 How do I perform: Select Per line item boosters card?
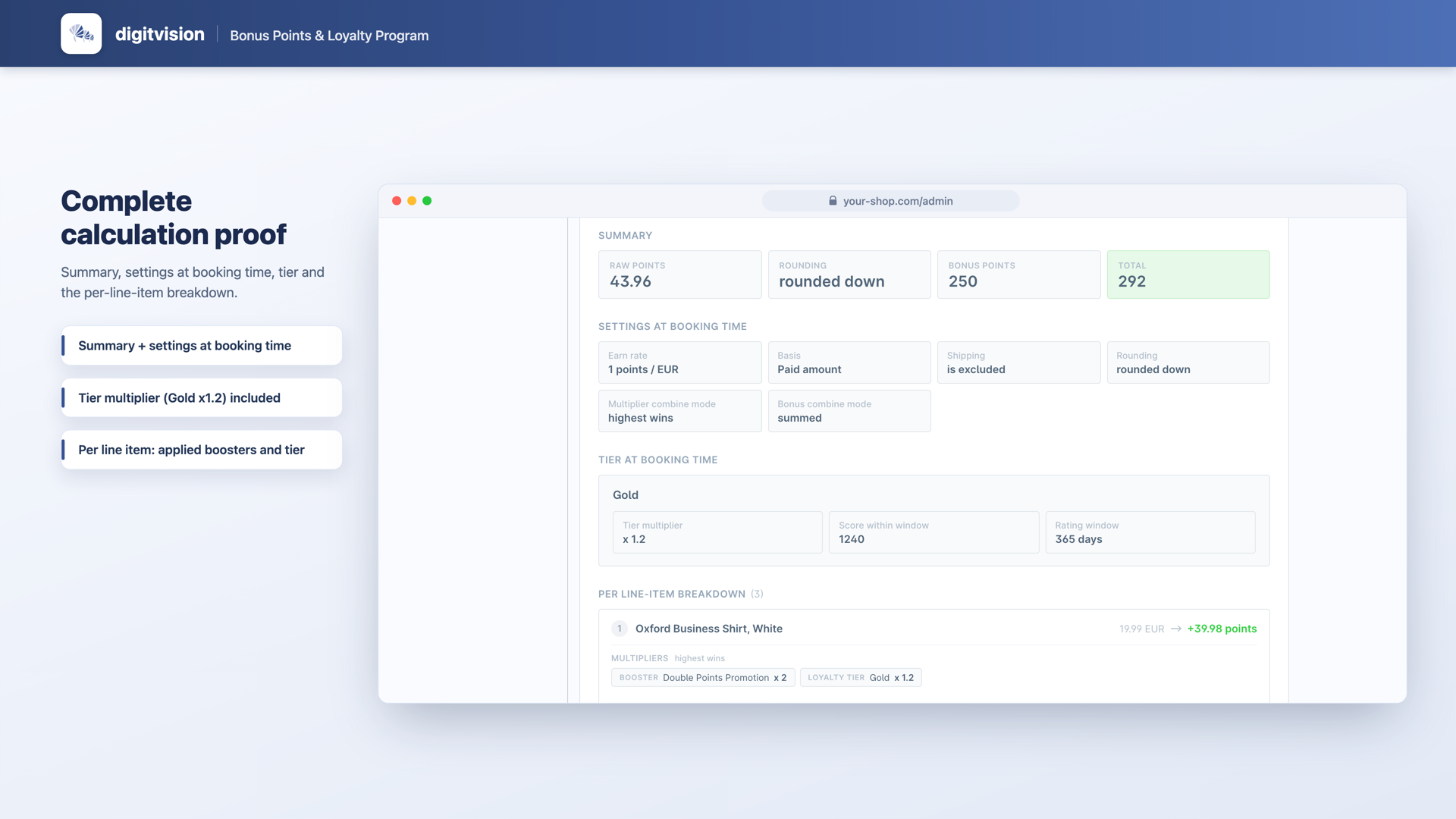coord(202,450)
